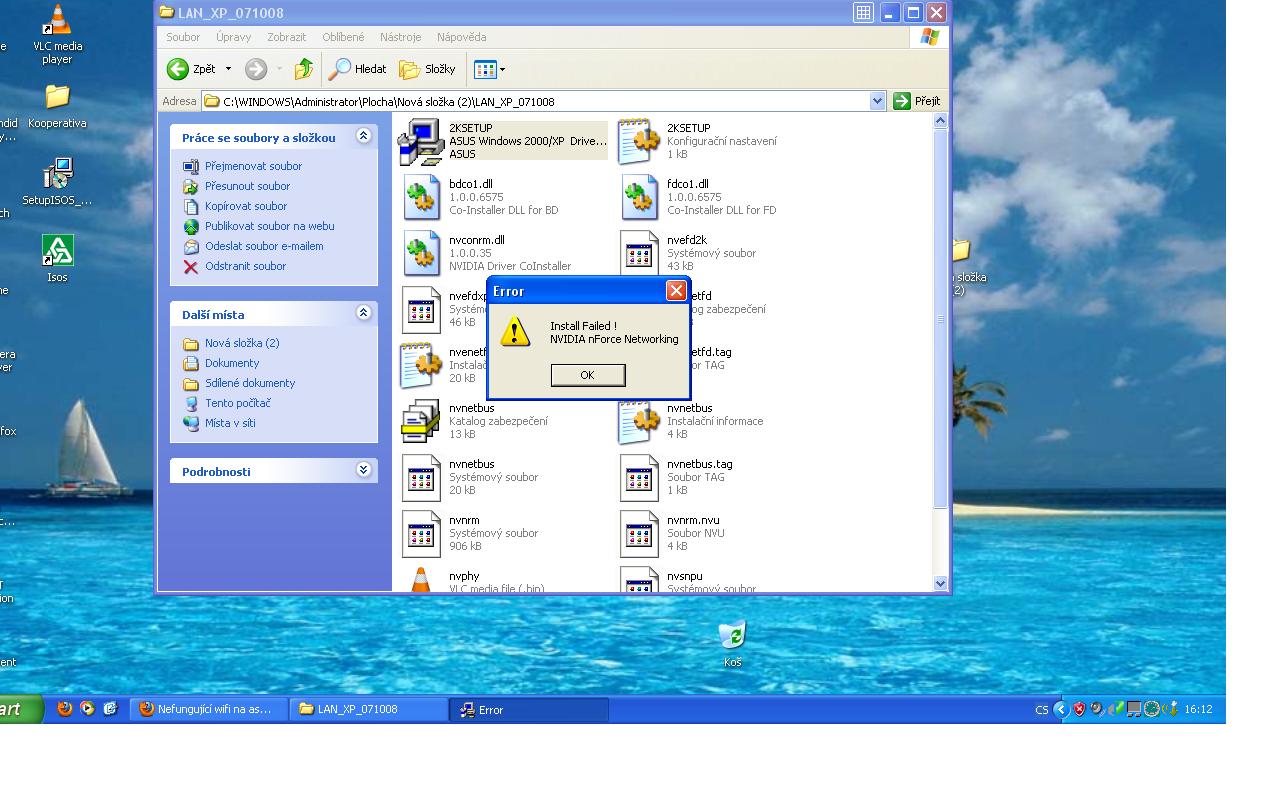This screenshot has height=800, width=1280.
Task: Close the Error dialog with X
Action: [x=676, y=291]
